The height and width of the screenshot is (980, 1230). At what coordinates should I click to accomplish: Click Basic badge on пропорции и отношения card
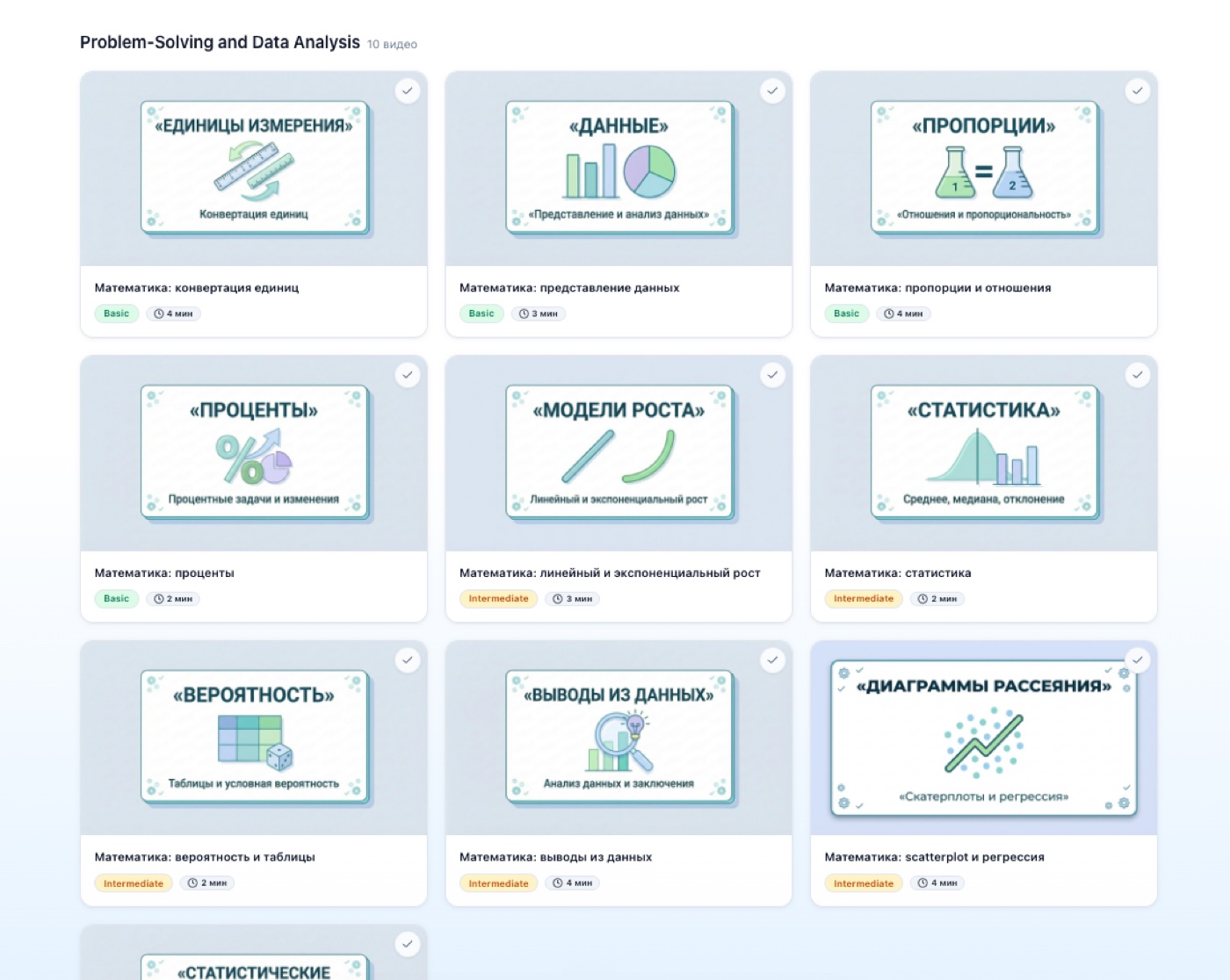point(846,313)
